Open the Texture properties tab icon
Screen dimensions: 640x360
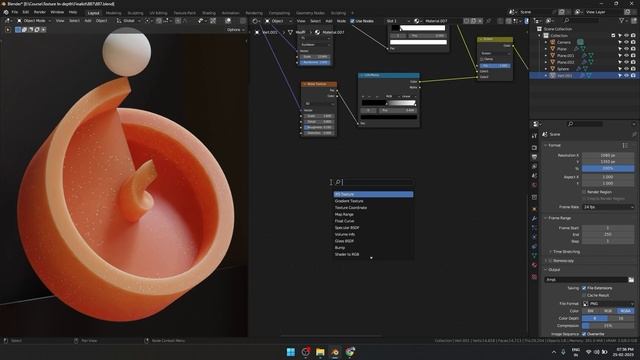tap(534, 277)
